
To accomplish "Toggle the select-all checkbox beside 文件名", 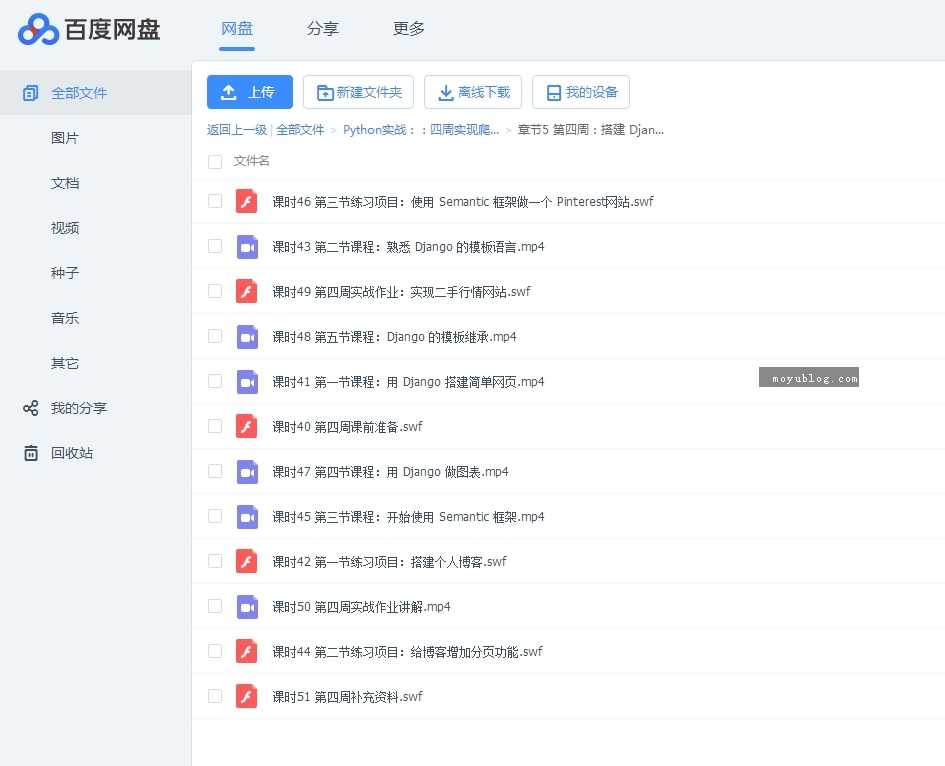I will coord(215,160).
